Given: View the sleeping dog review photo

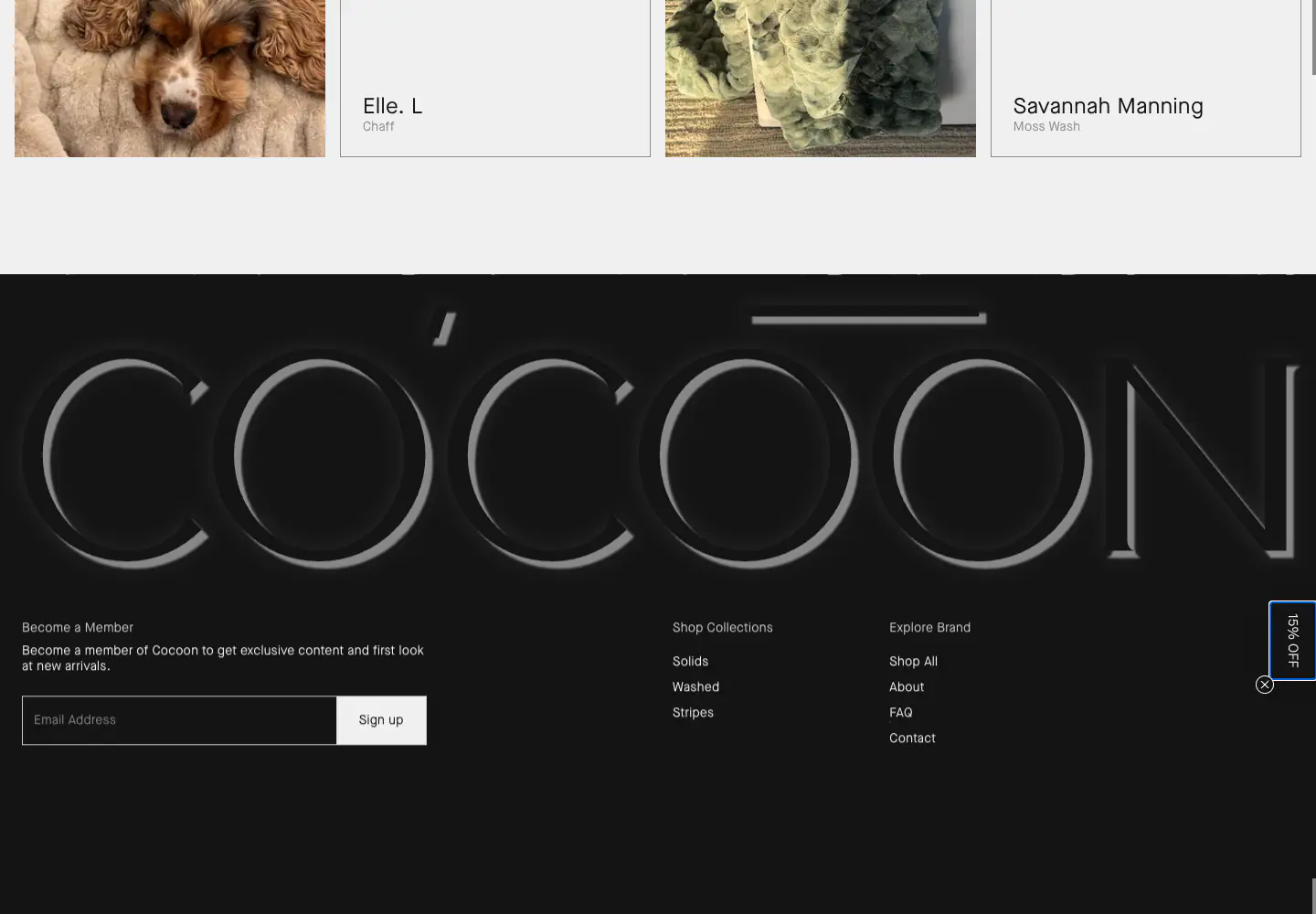Looking at the screenshot, I should (170, 79).
